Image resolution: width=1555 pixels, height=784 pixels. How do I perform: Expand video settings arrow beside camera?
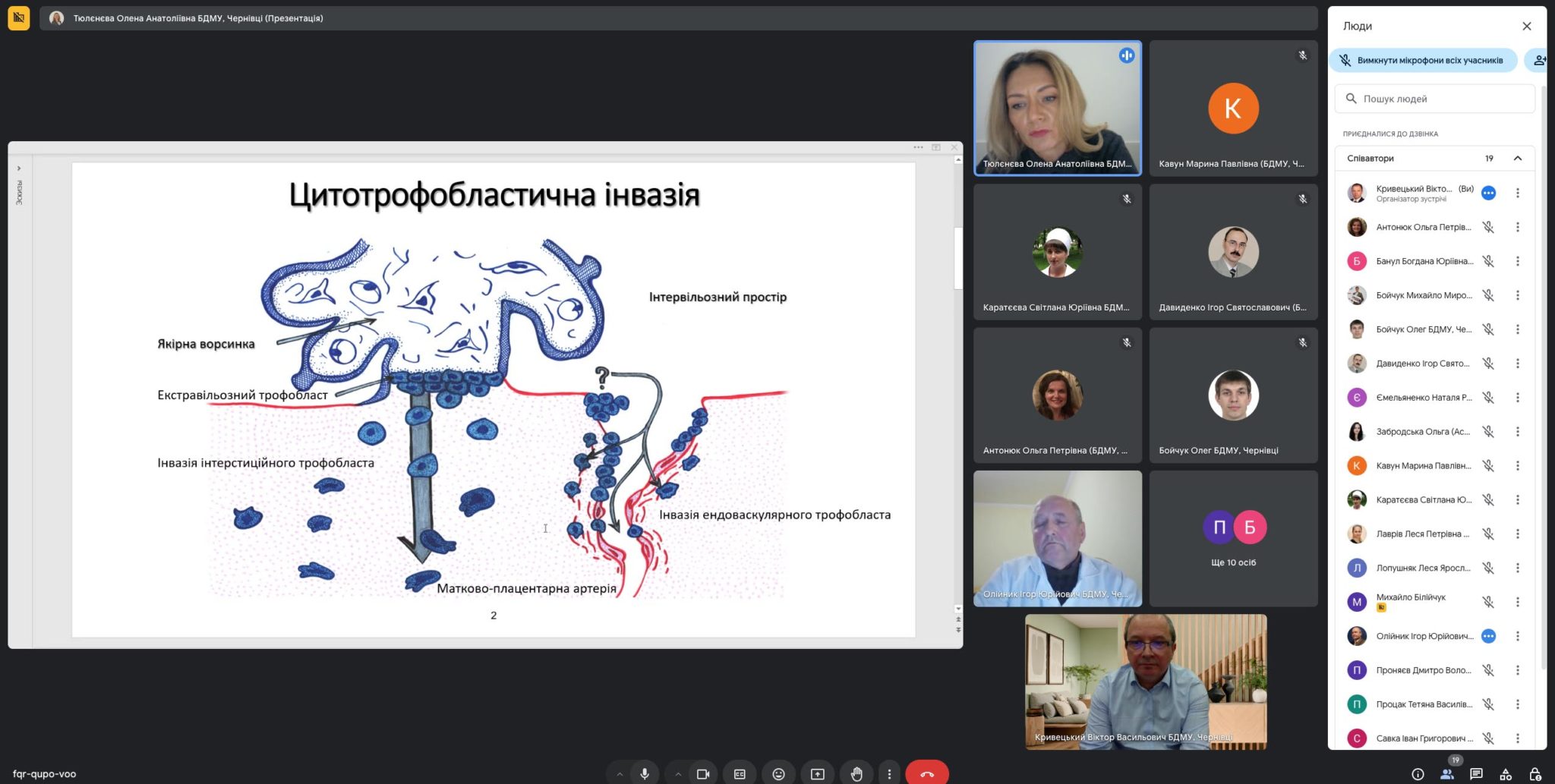pos(678,774)
